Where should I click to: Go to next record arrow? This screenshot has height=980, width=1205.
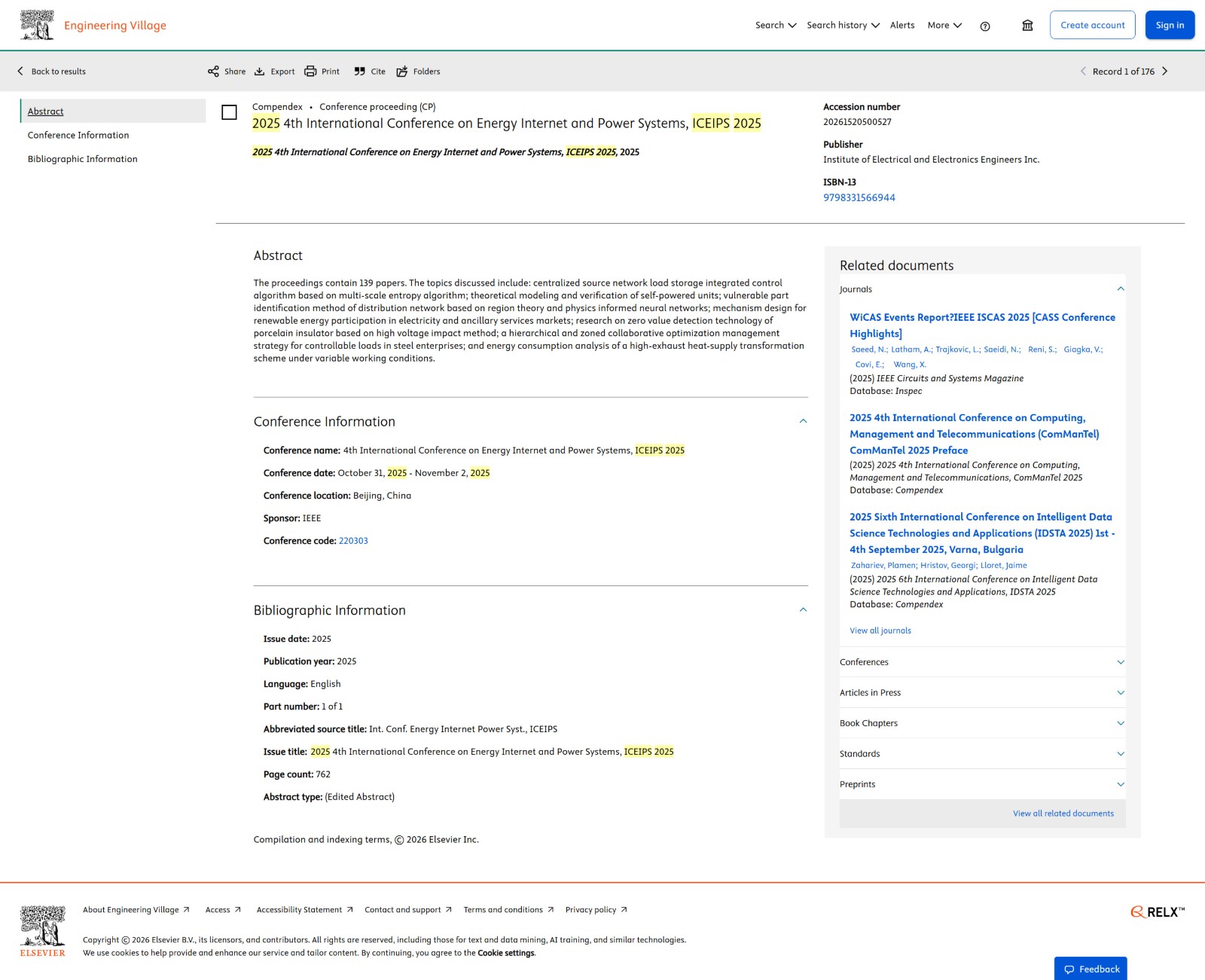point(1164,72)
